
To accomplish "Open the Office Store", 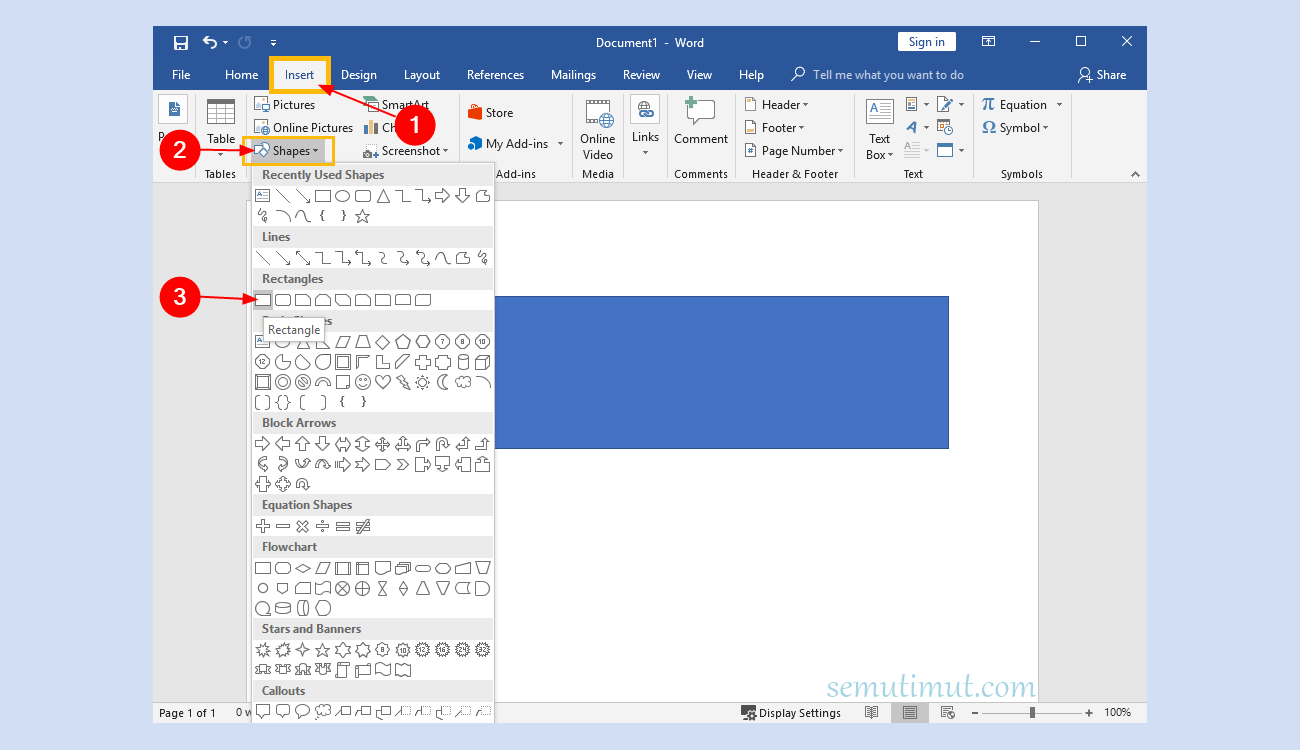I will pyautogui.click(x=490, y=113).
